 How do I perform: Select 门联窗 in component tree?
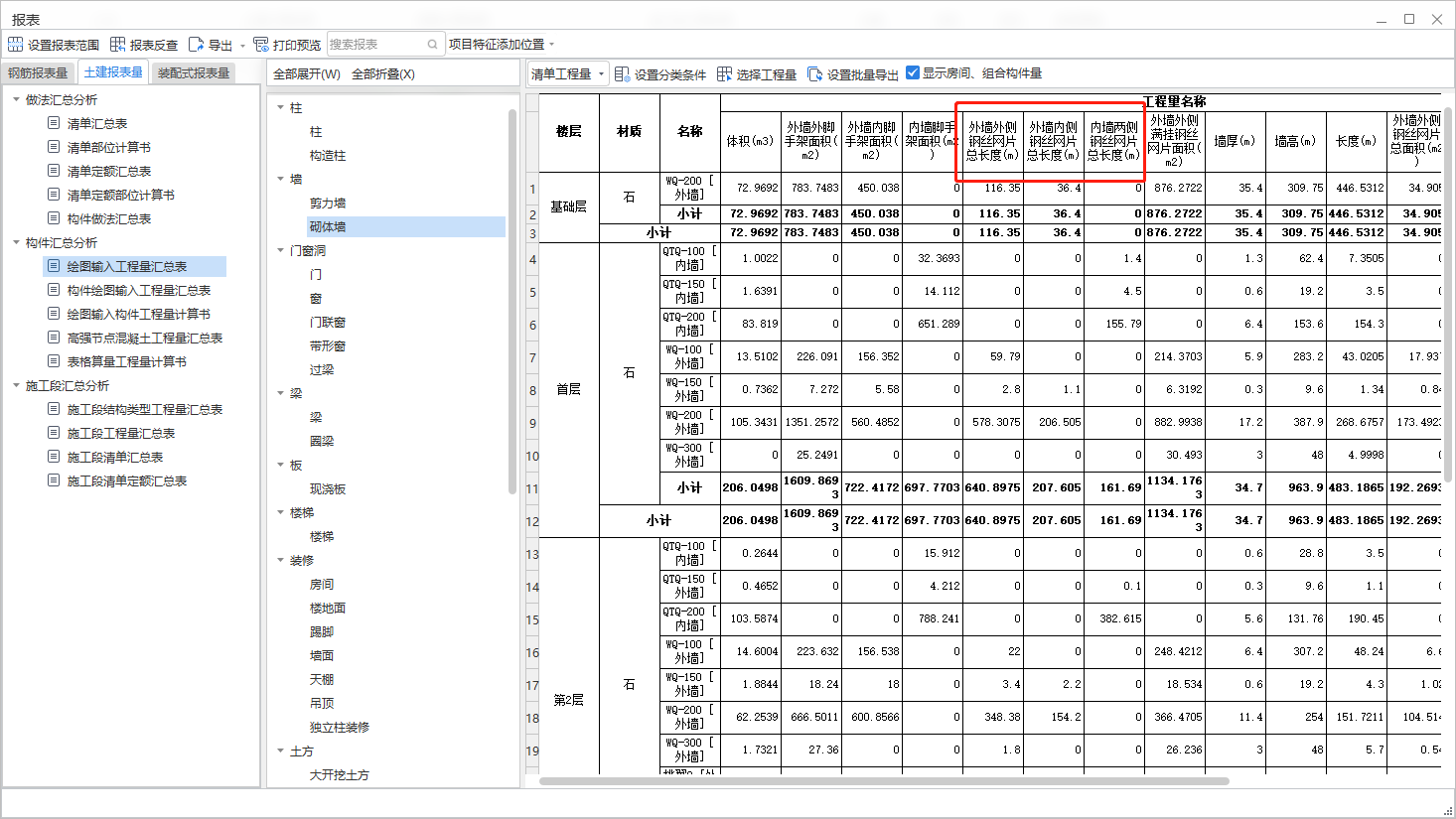328,322
